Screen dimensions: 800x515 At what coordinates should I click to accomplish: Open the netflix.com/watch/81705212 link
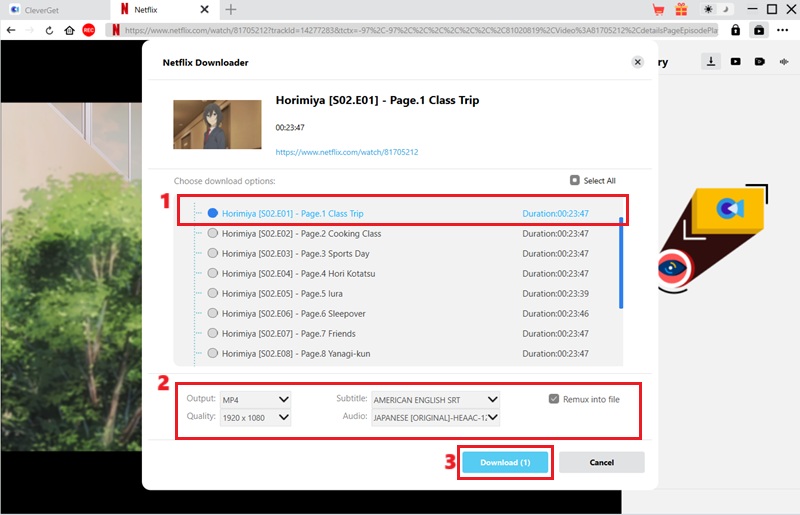pyautogui.click(x=347, y=152)
